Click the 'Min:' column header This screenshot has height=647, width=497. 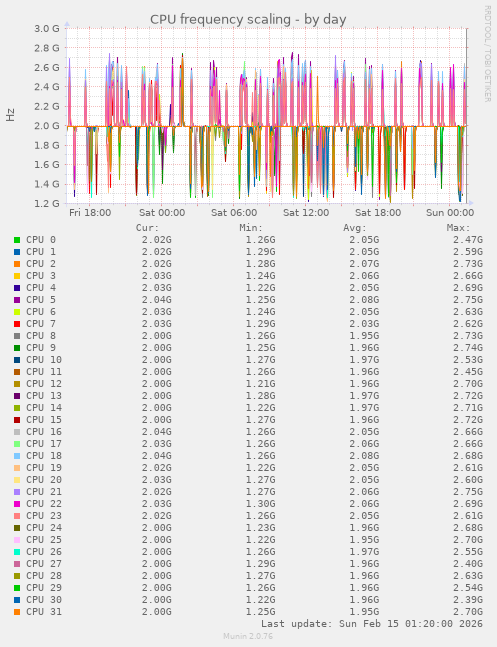pyautogui.click(x=251, y=228)
